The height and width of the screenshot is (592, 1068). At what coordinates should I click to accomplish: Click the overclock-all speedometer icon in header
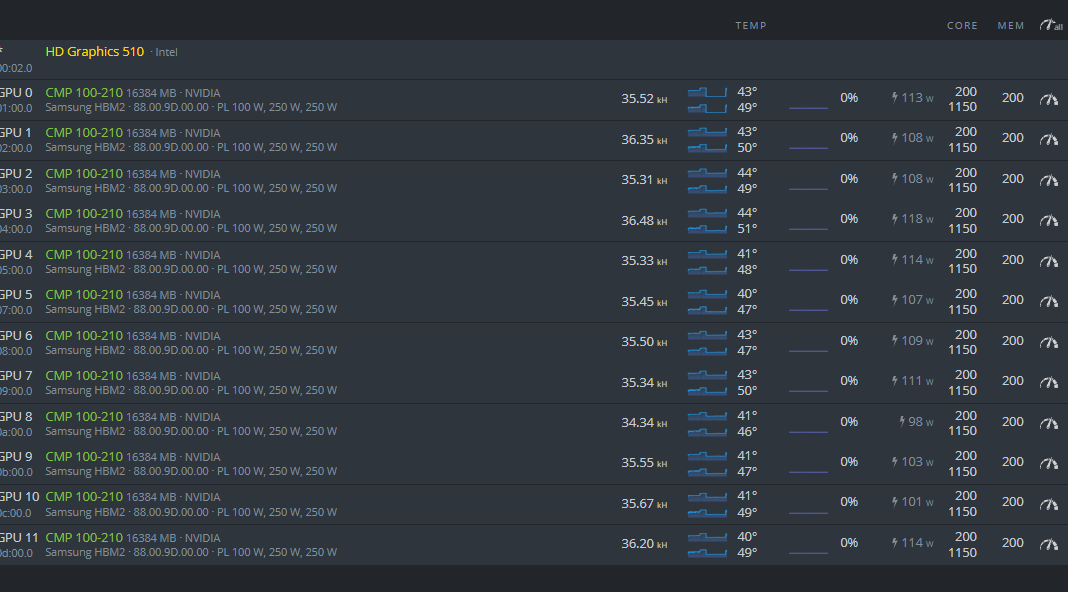point(1050,25)
